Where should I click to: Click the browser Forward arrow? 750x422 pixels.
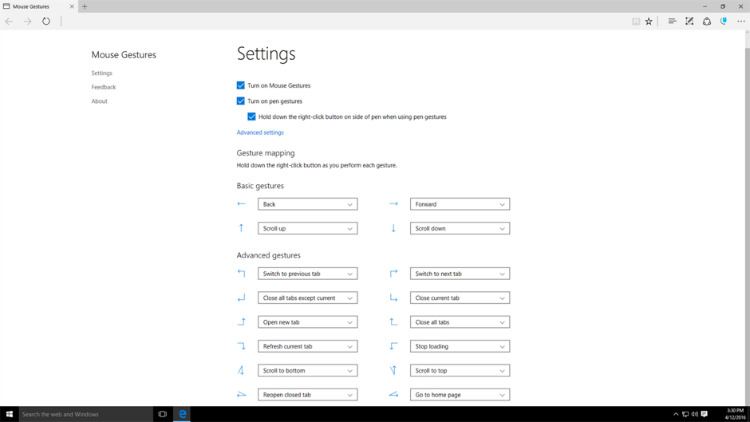(28, 21)
